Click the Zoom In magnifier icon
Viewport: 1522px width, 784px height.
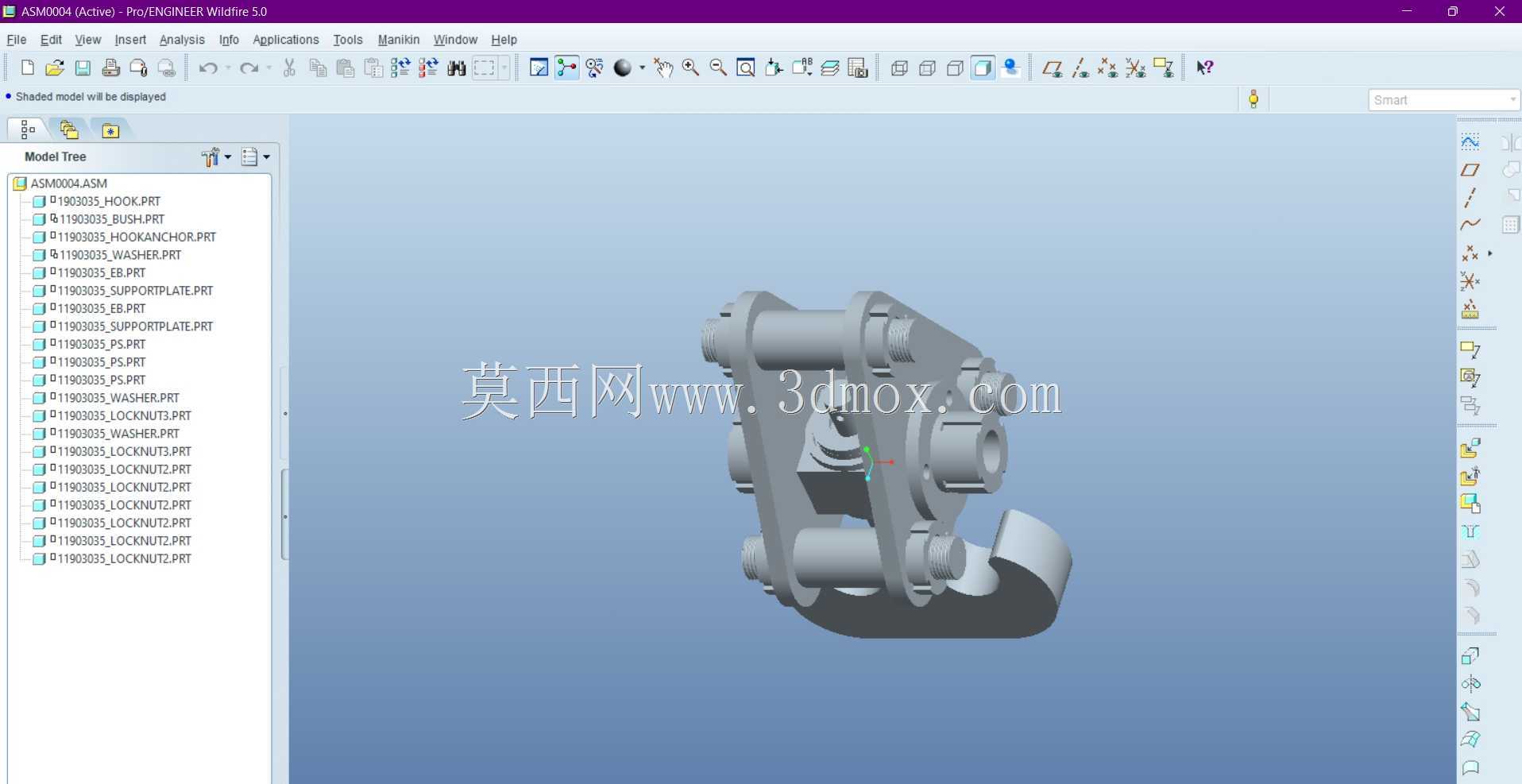690,68
